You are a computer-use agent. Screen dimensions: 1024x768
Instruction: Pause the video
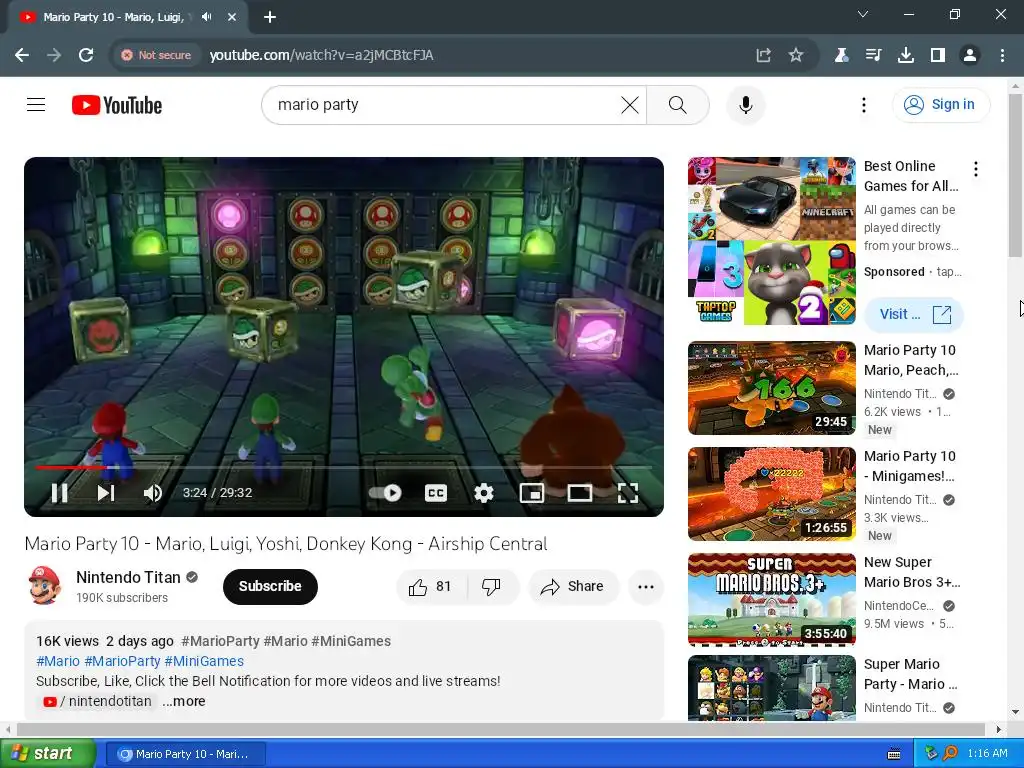[x=59, y=493]
